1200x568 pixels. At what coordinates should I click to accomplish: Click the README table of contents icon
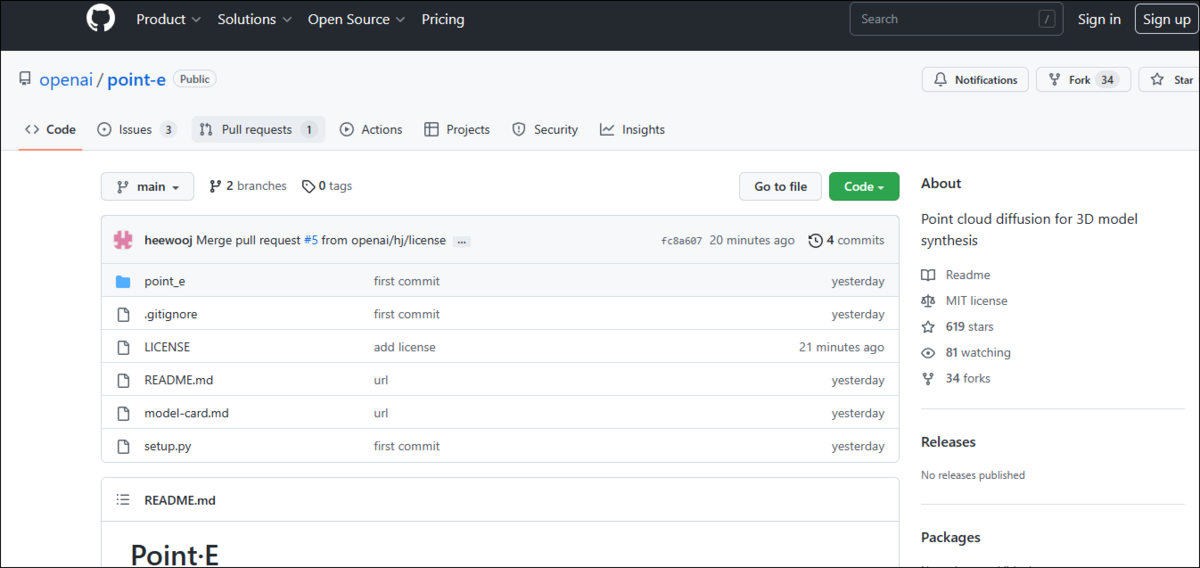tap(123, 500)
